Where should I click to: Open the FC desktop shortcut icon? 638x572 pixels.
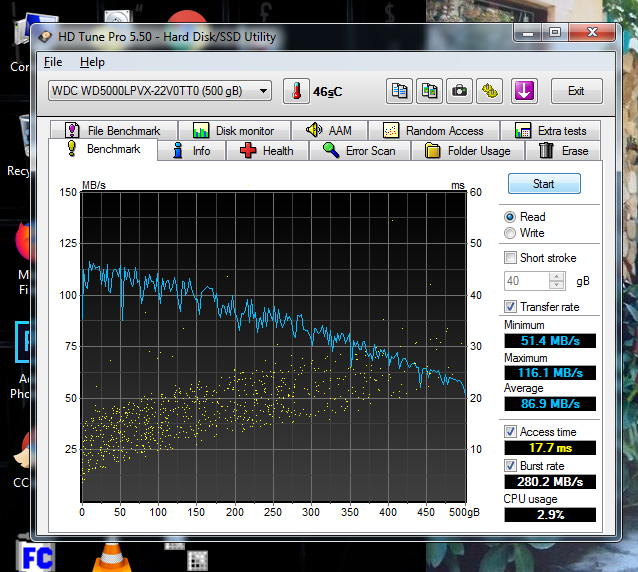[x=37, y=557]
